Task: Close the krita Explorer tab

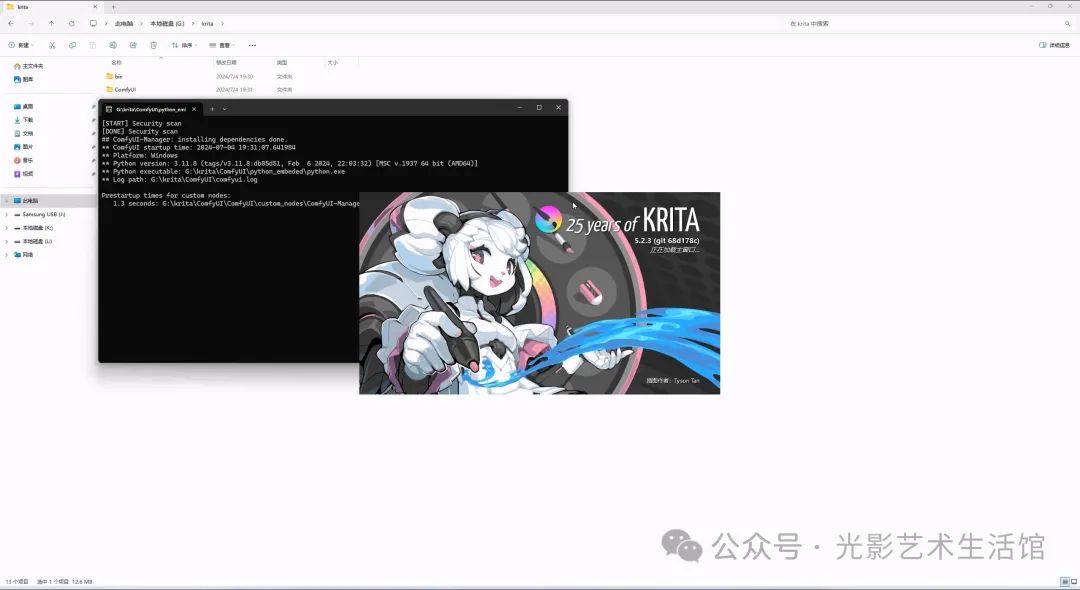Action: 95,7
